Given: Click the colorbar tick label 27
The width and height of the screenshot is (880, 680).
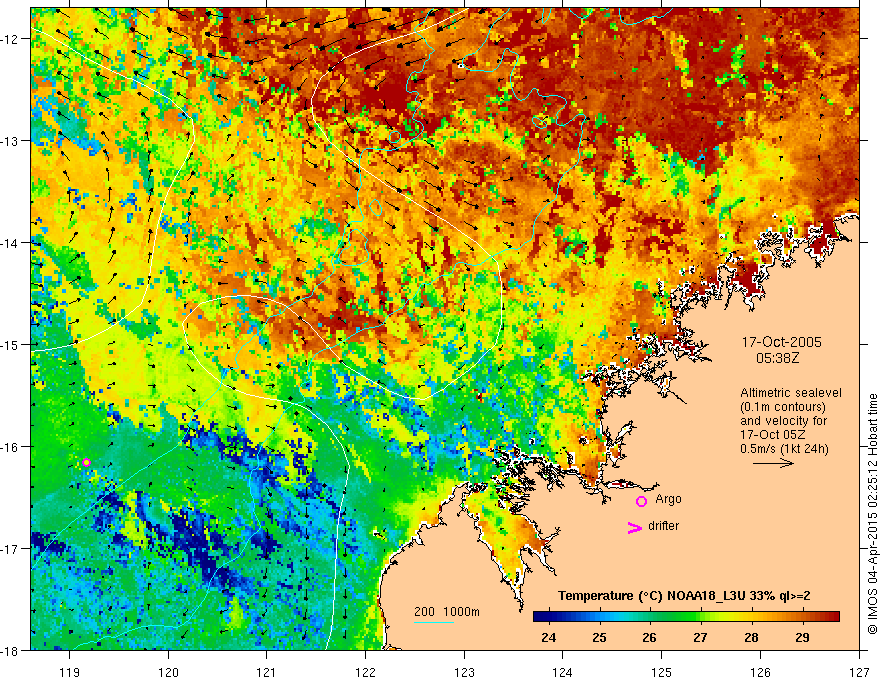Looking at the screenshot, I should [x=700, y=637].
